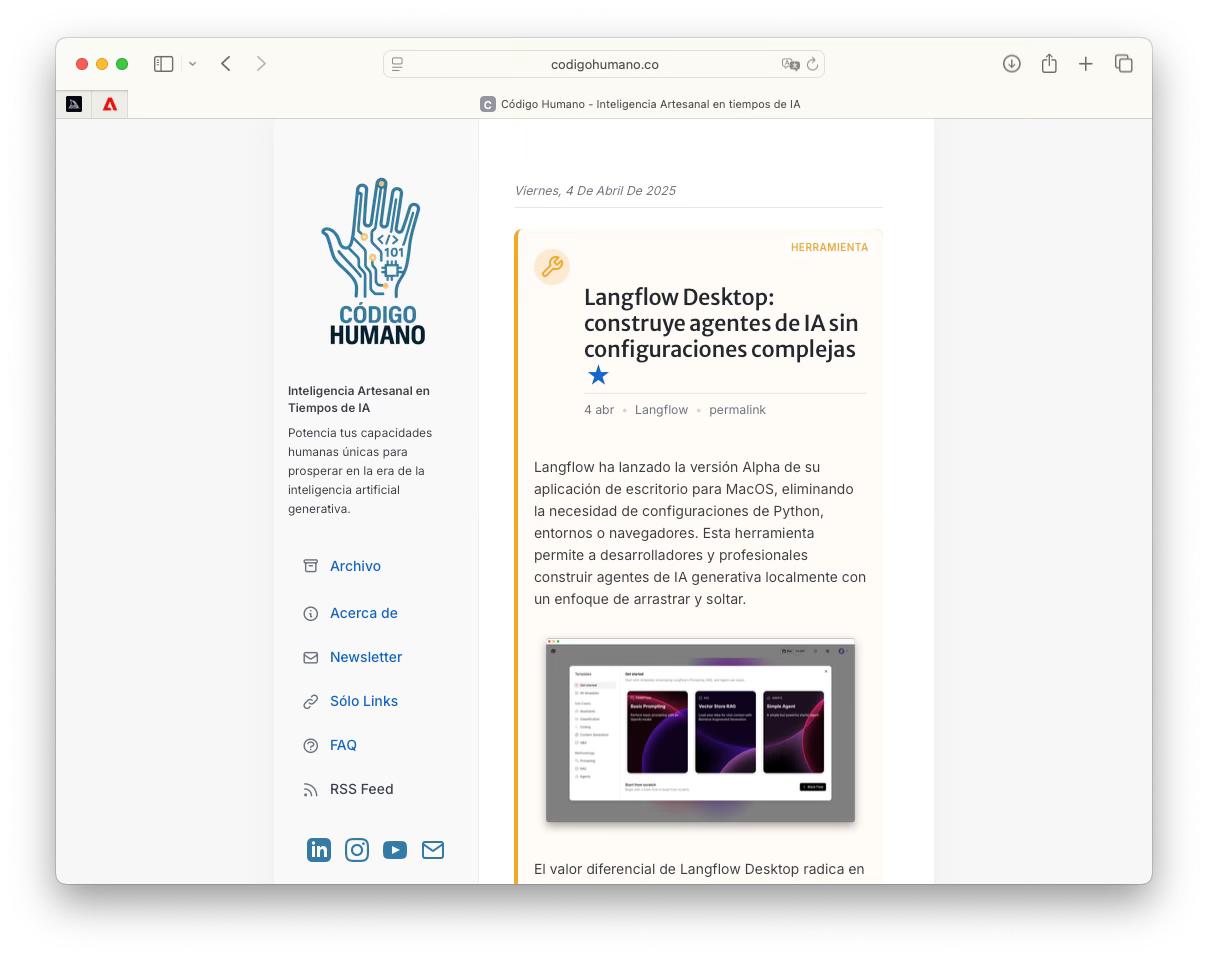This screenshot has width=1208, height=958.
Task: Visit the Instagram profile icon
Action: tap(357, 850)
